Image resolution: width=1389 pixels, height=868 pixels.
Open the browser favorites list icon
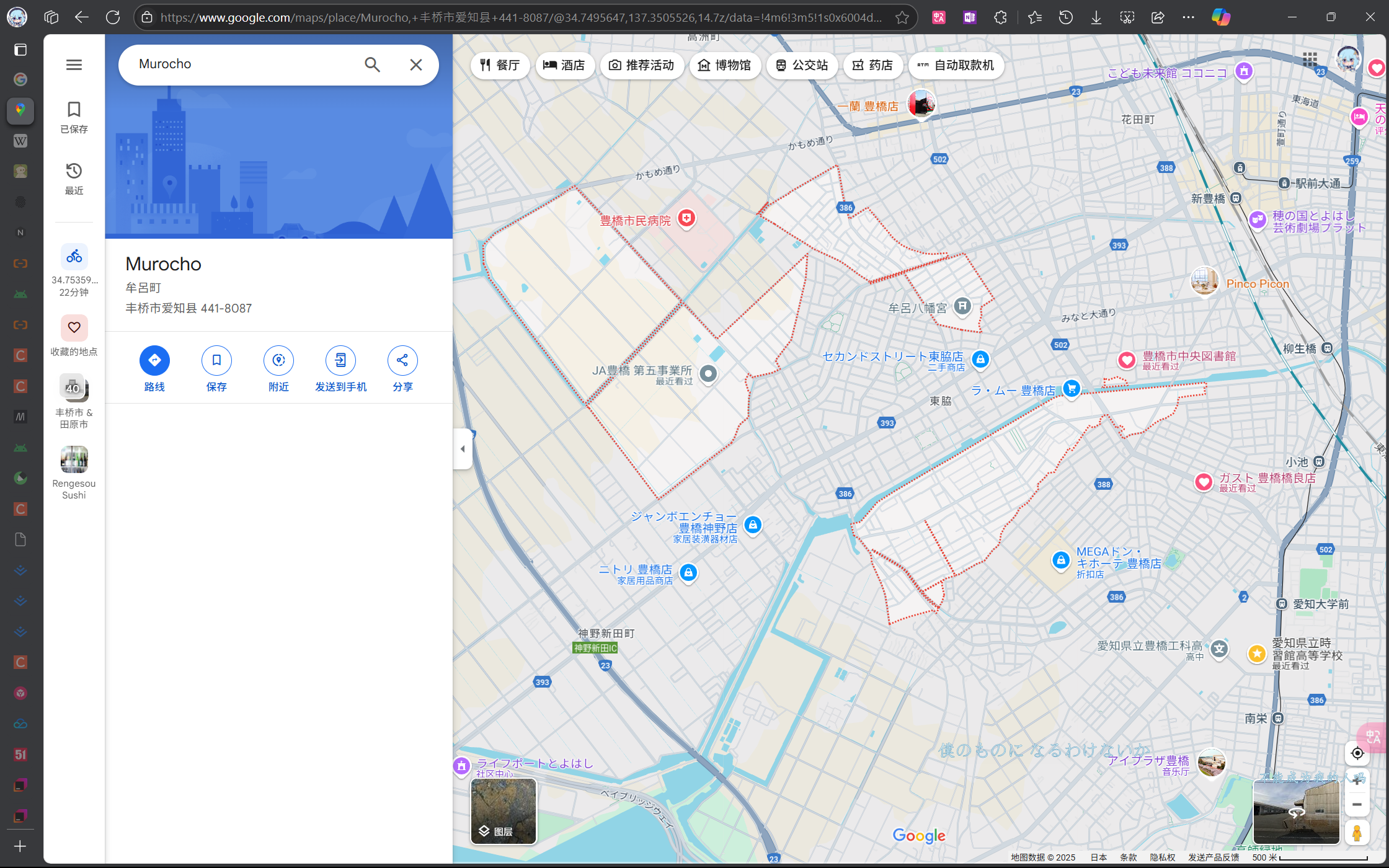point(1034,17)
